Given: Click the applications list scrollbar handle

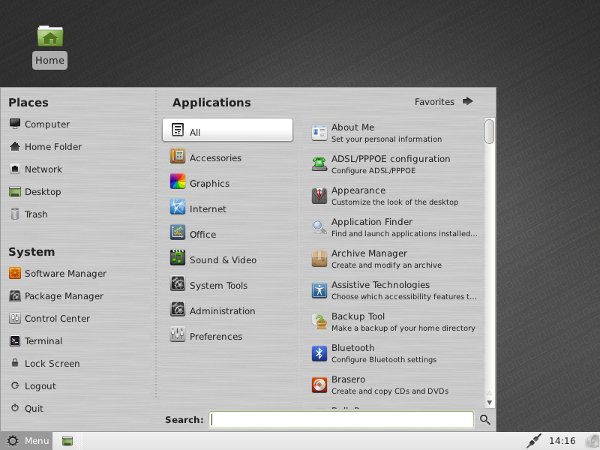Looking at the screenshot, I should pyautogui.click(x=489, y=131).
